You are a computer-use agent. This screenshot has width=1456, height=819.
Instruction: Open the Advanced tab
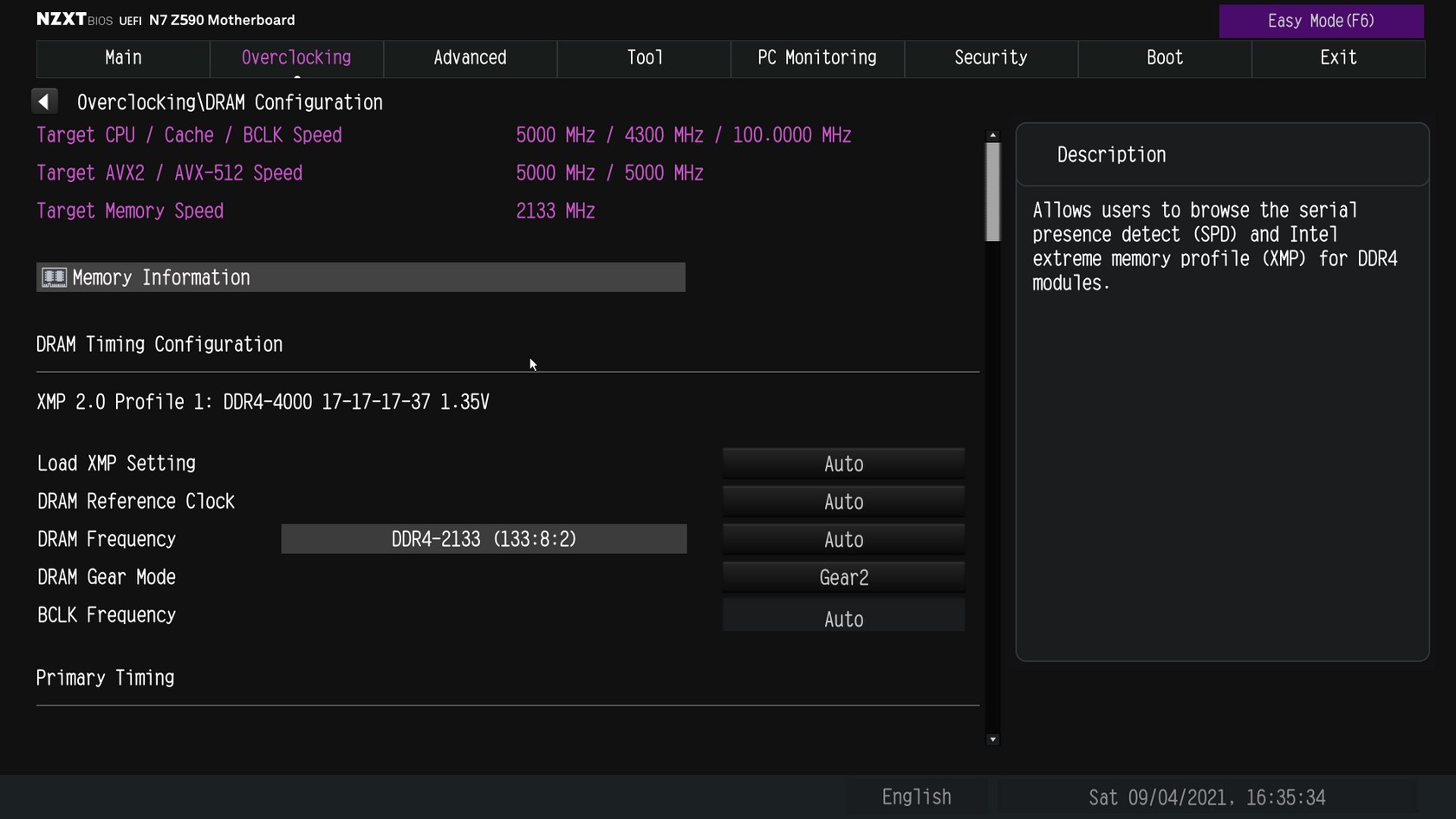pos(470,58)
